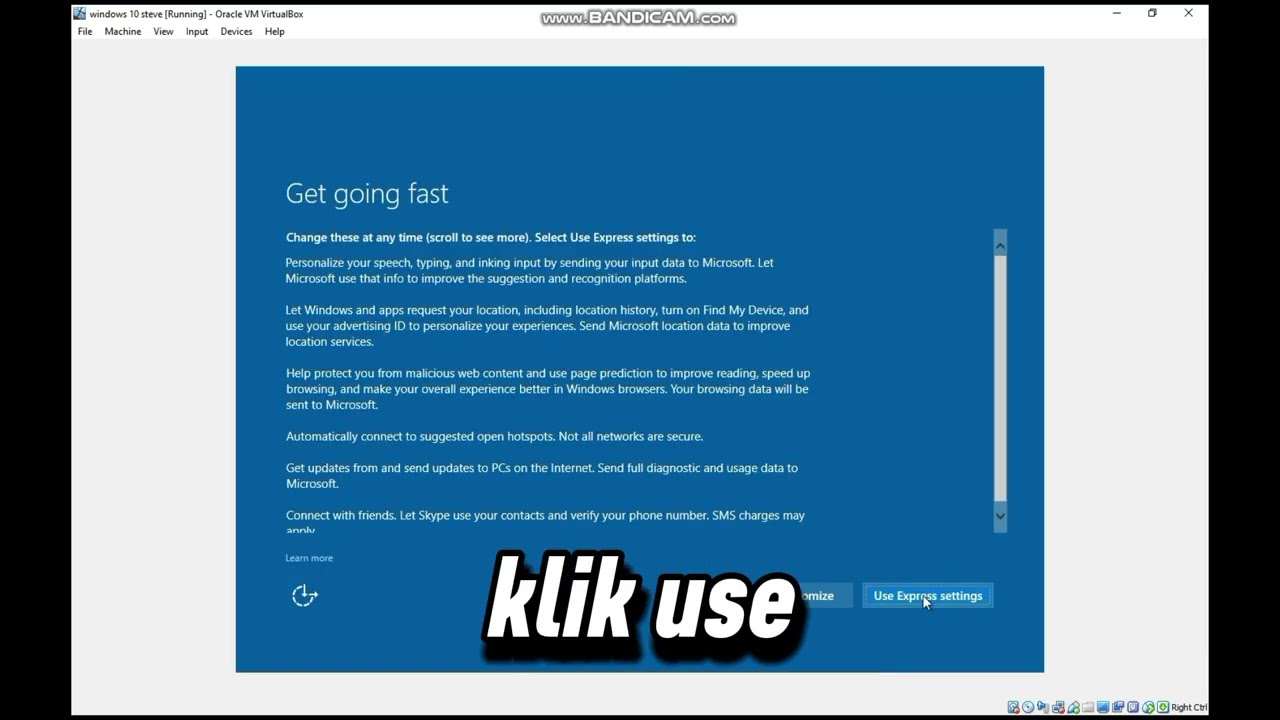
Task: Click the Right Ctrl host key label
Action: 1189,707
